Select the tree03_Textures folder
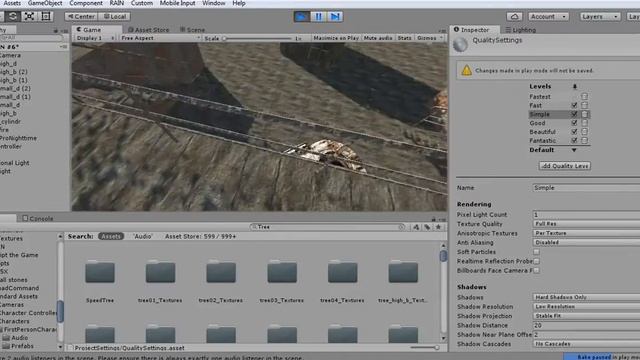The image size is (640, 360). pos(282,281)
